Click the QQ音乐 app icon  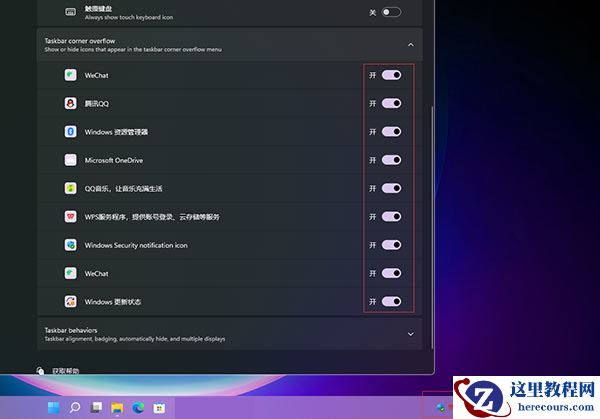[x=70, y=188]
